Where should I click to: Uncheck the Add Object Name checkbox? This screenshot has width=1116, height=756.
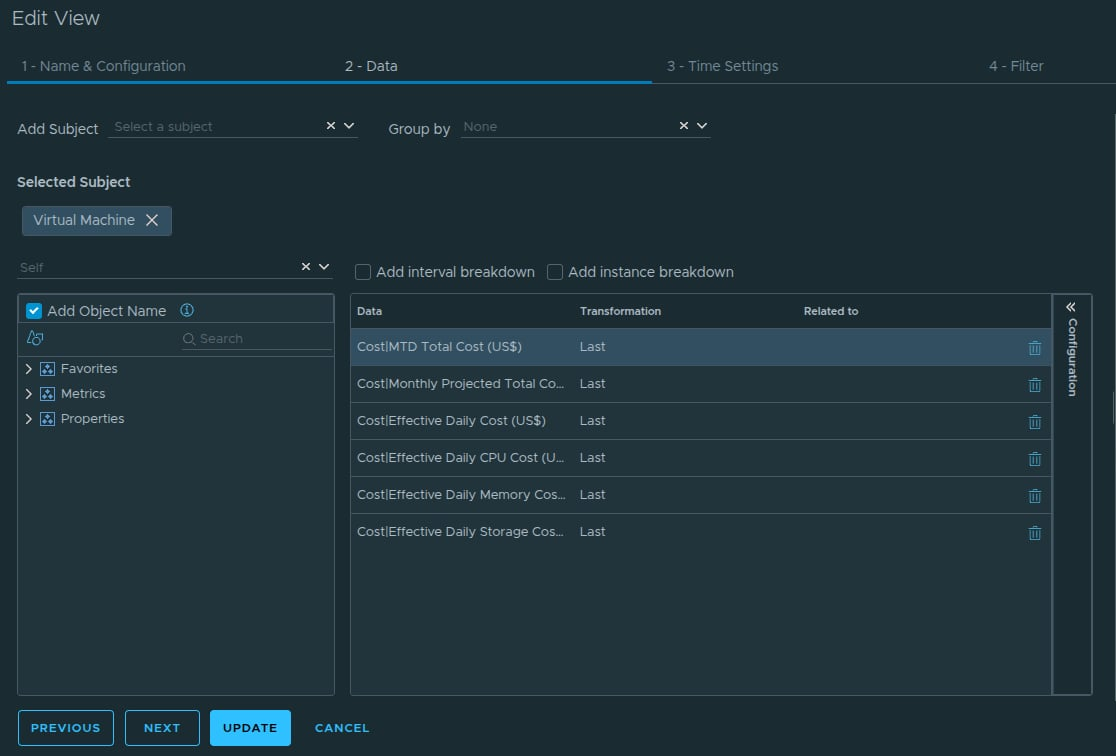(33, 310)
